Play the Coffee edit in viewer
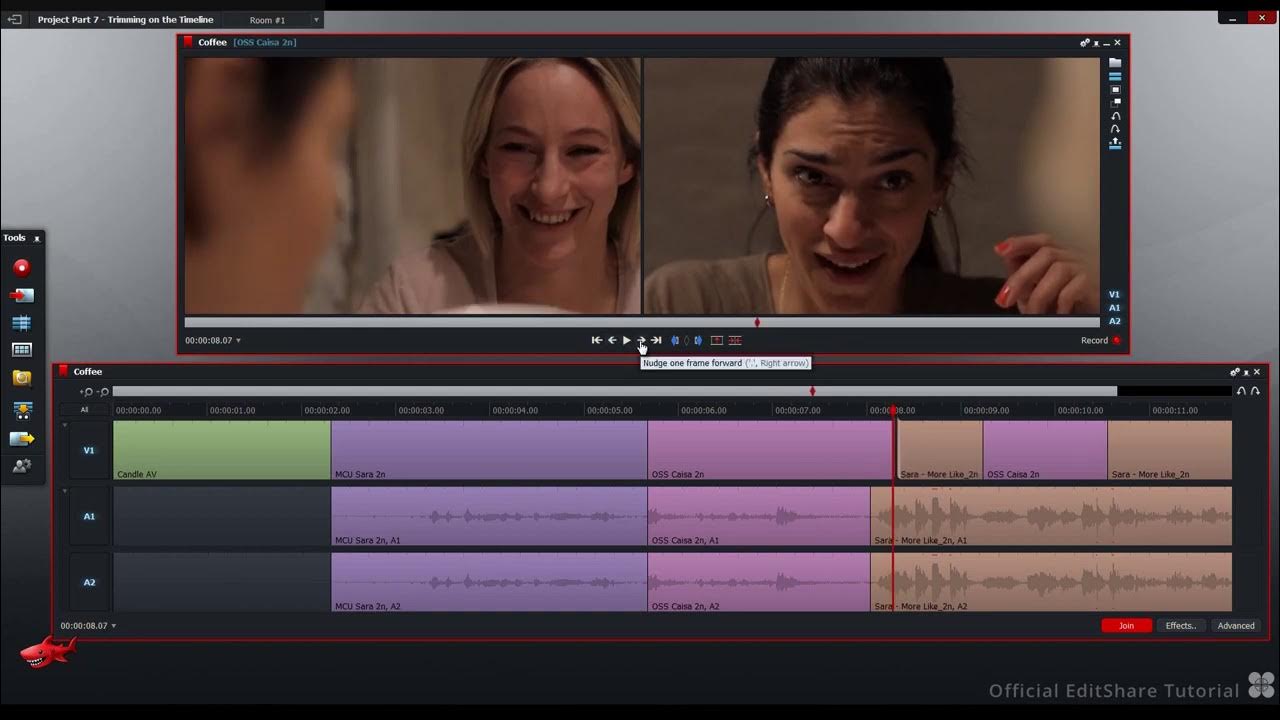 pos(627,340)
